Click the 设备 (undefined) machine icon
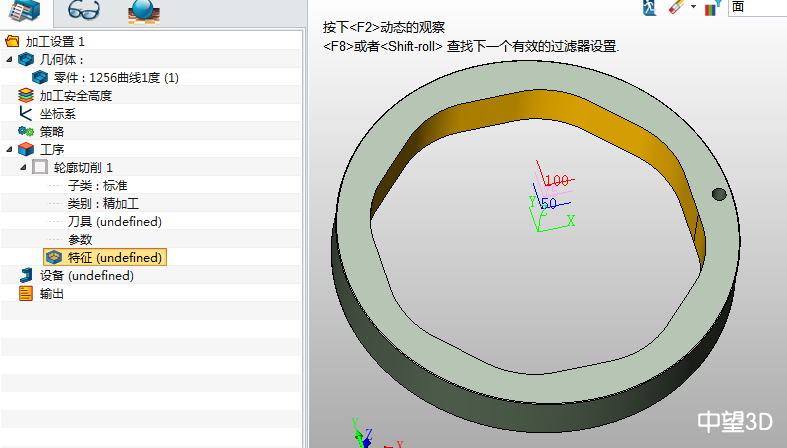The height and width of the screenshot is (448, 787). tap(25, 276)
